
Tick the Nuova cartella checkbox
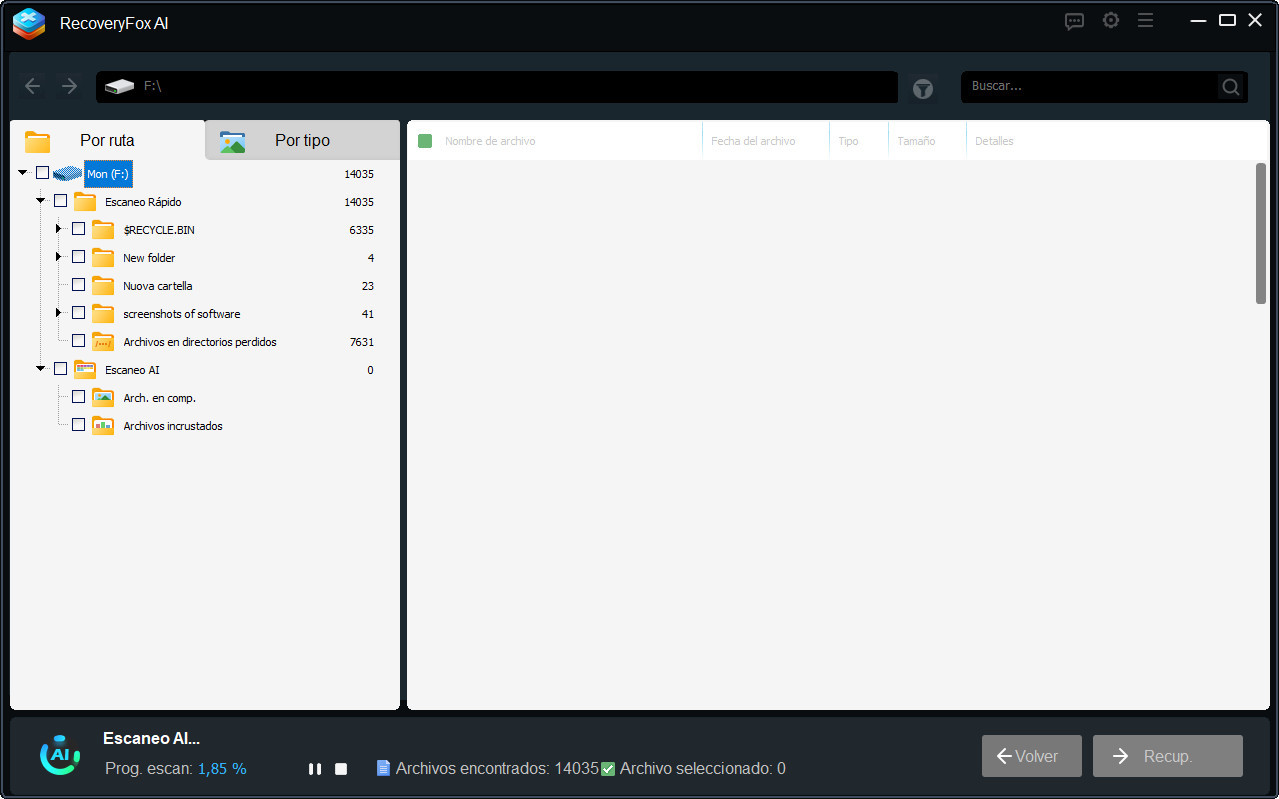pos(79,285)
